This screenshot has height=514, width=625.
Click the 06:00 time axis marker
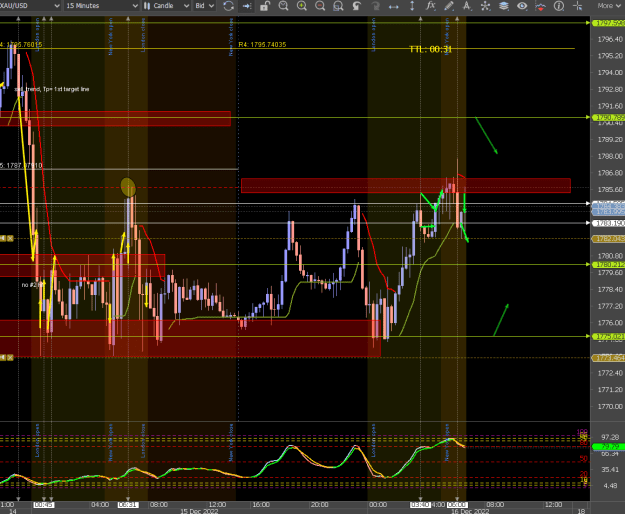click(x=457, y=505)
